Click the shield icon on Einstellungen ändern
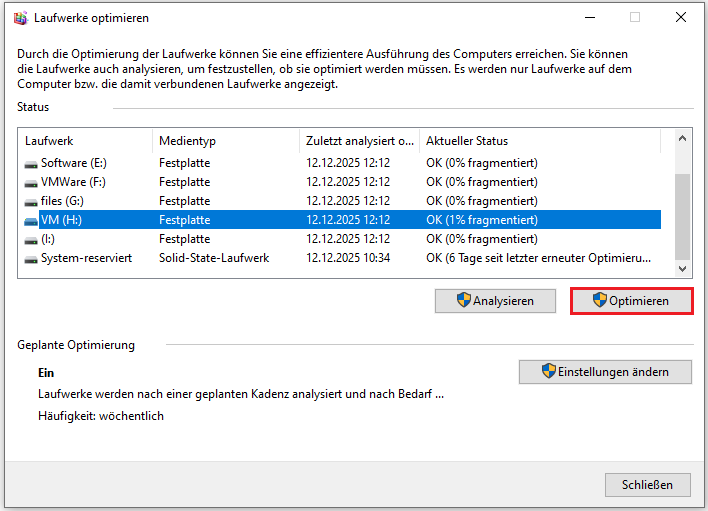This screenshot has height=511, width=708. (x=549, y=371)
